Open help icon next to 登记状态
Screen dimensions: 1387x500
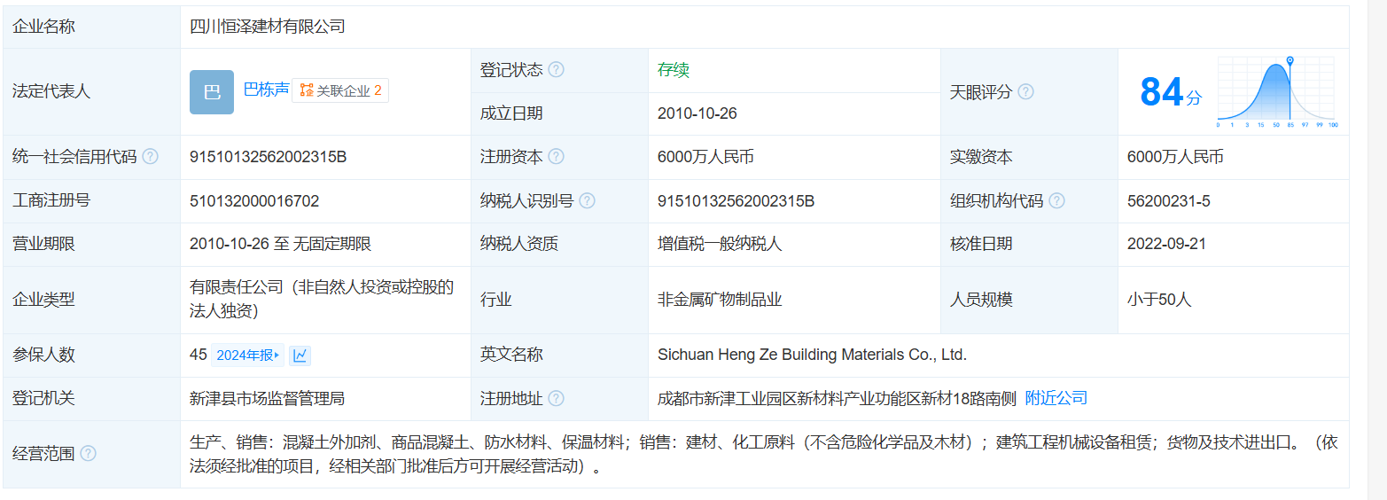[556, 70]
